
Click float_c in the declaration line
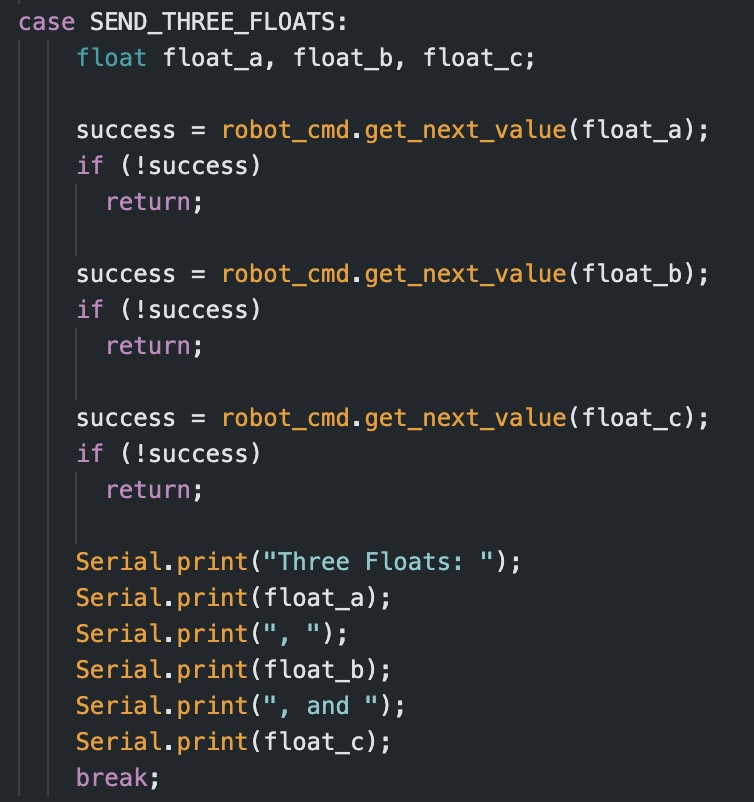pos(473,57)
